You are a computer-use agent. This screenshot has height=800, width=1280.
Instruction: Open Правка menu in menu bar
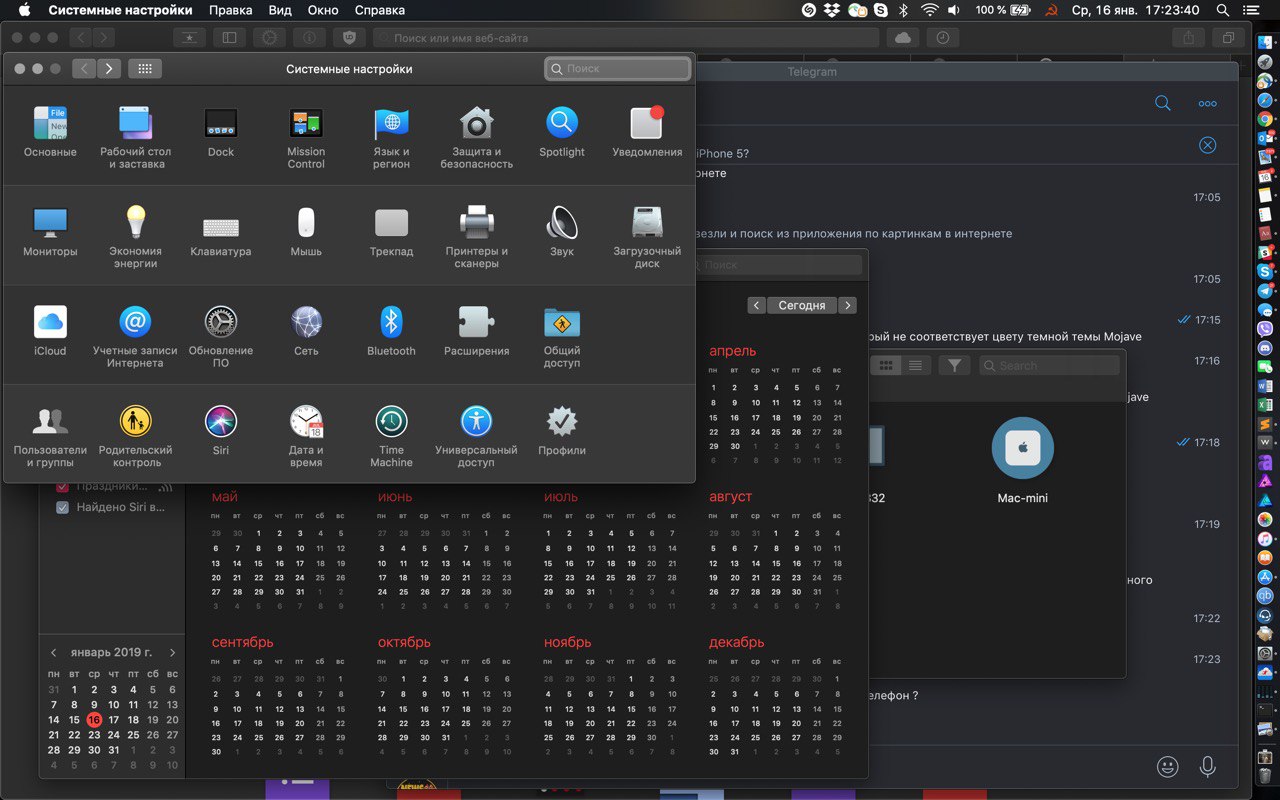pos(230,10)
